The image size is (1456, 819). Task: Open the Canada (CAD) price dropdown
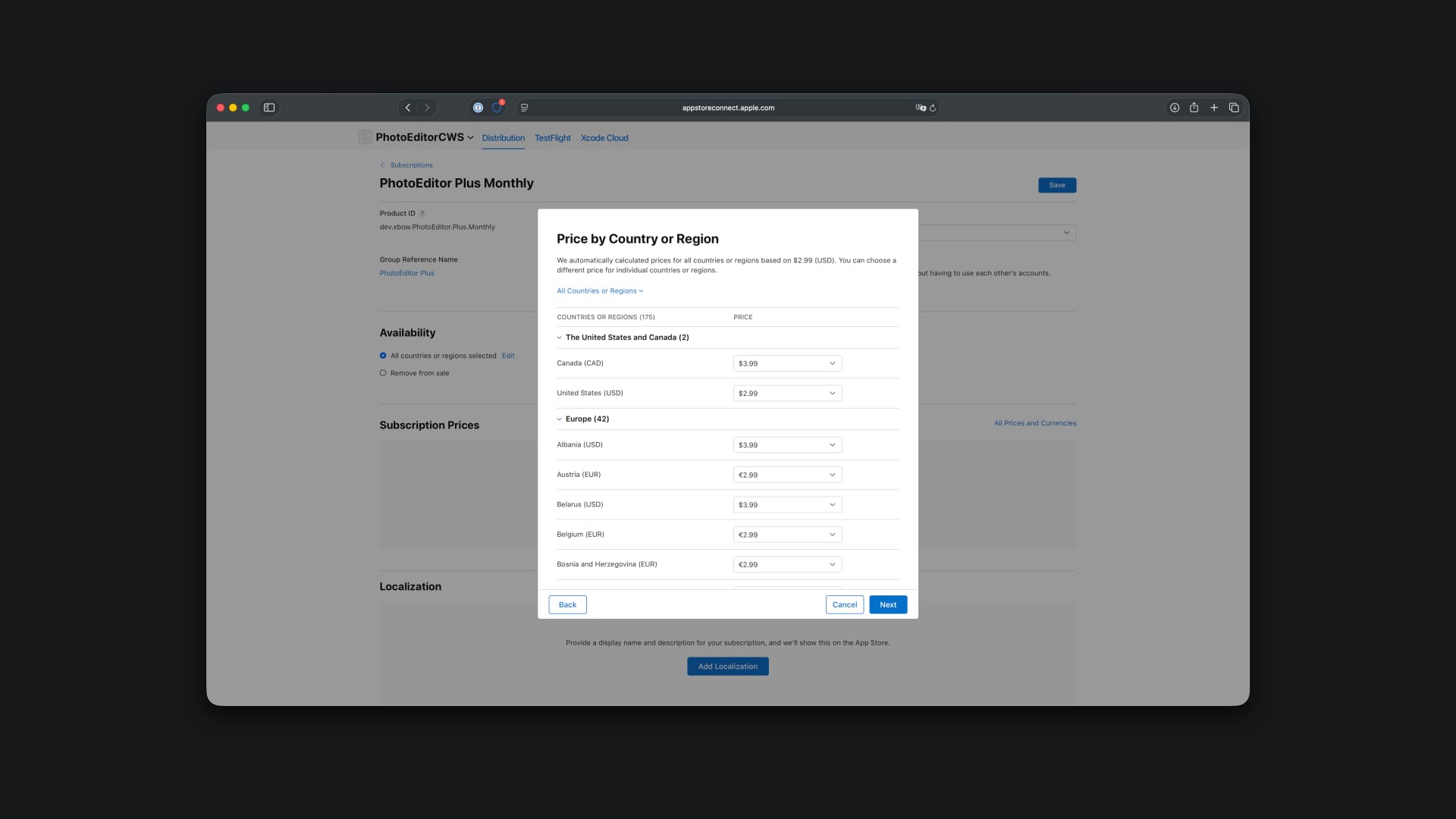(x=787, y=363)
